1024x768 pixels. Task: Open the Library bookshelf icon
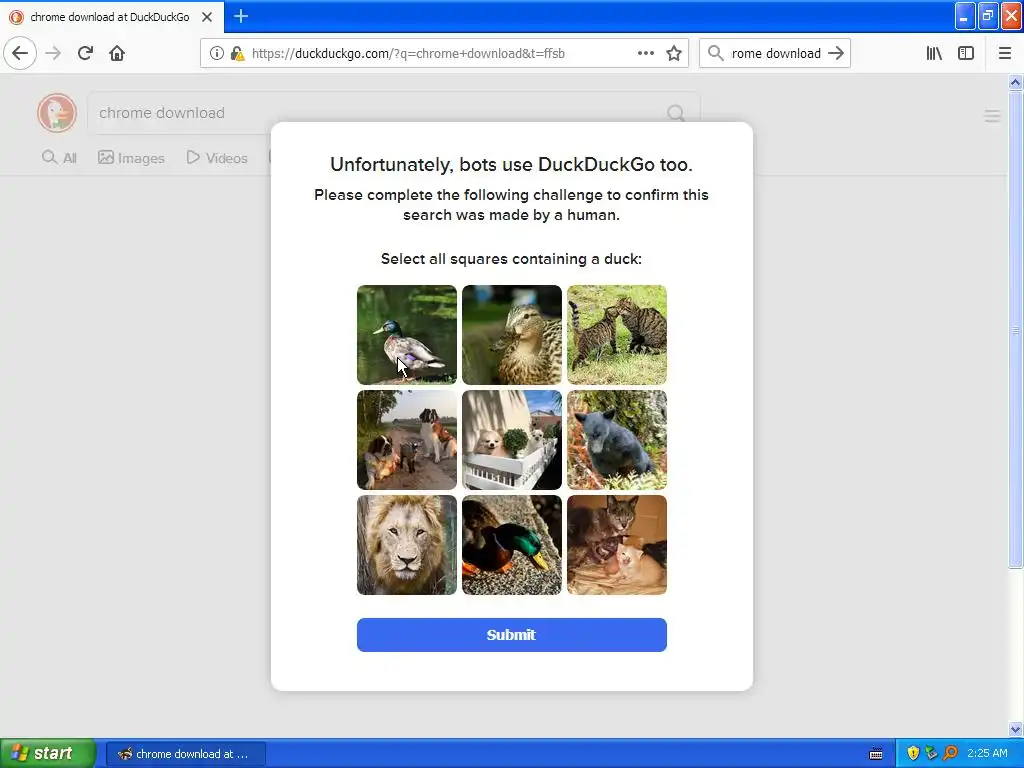tap(934, 53)
